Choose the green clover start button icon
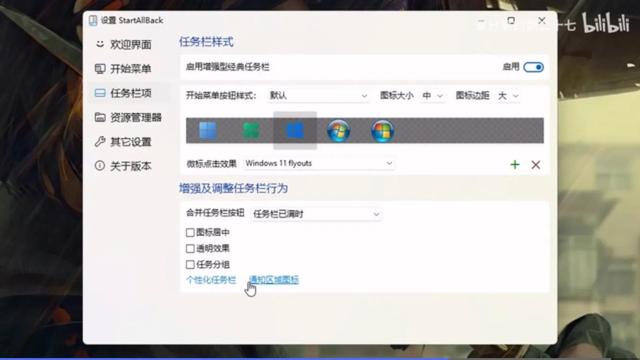This screenshot has height=360, width=640. click(251, 131)
